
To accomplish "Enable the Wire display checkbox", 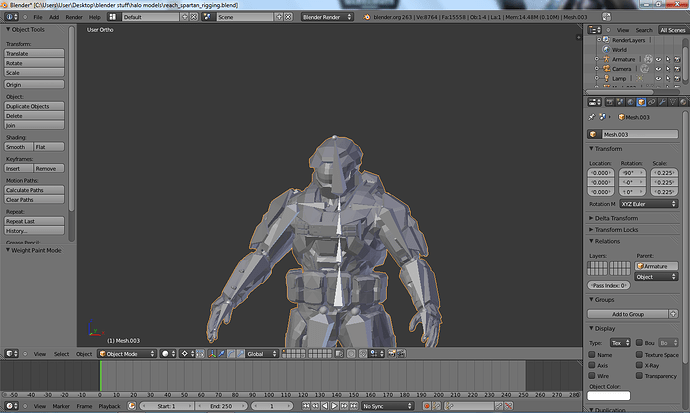I will coord(592,376).
